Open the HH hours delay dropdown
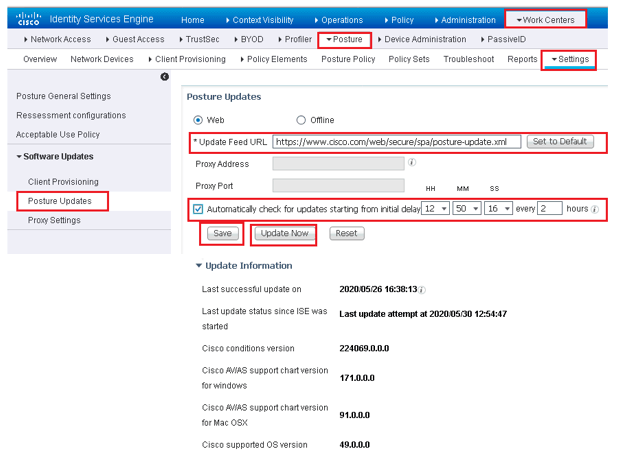This screenshot has height=461, width=629. (x=435, y=209)
